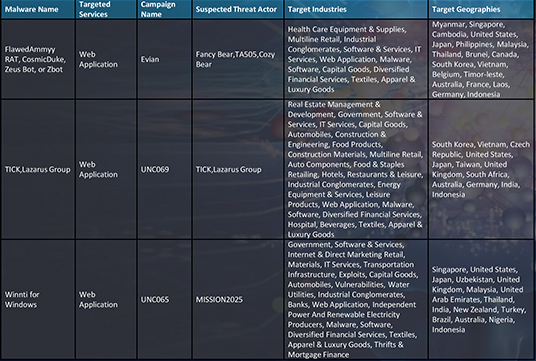The width and height of the screenshot is (536, 361).
Task: Click the Malware Name column header
Action: pyautogui.click(x=38, y=9)
